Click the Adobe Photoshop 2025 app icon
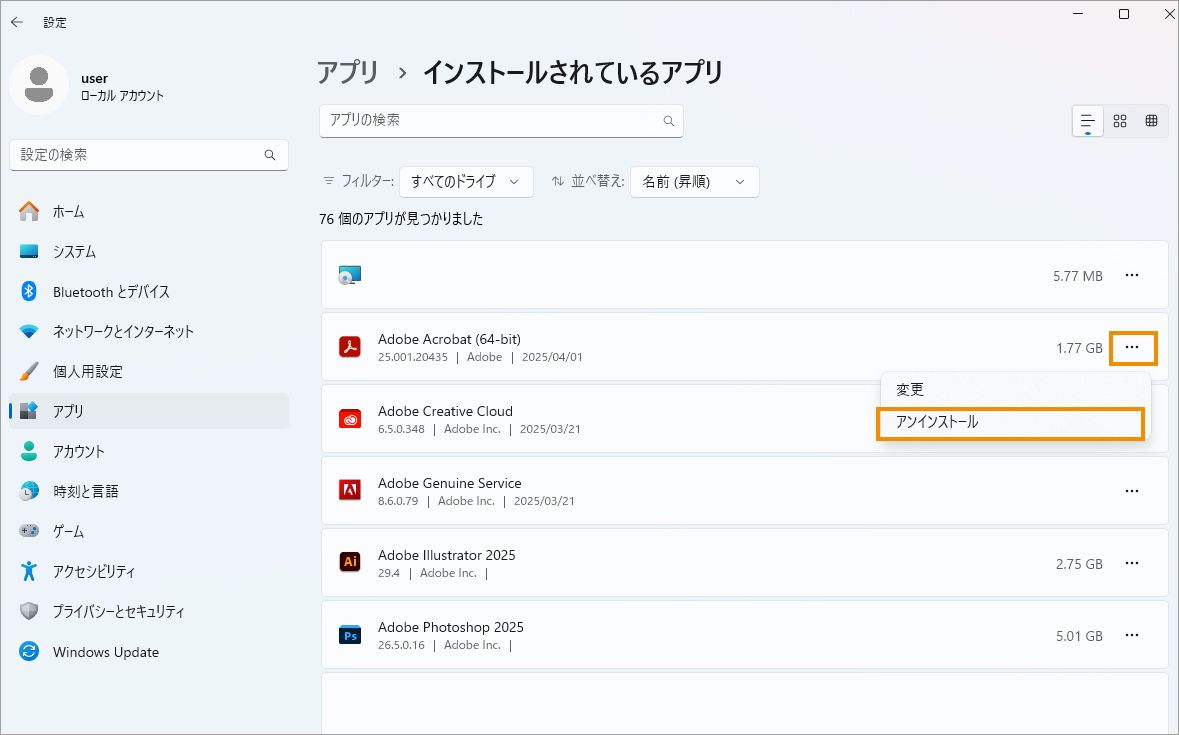This screenshot has height=735, width=1179. [349, 634]
